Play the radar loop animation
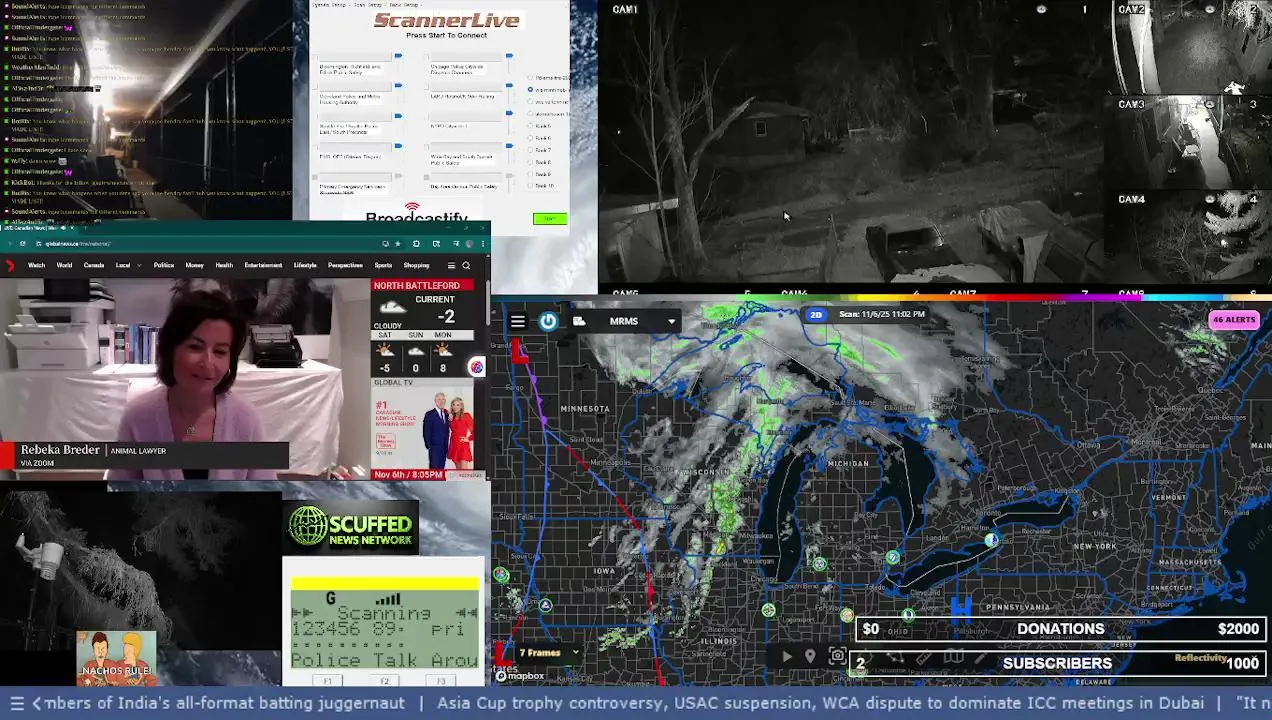The image size is (1272, 720). 786,657
